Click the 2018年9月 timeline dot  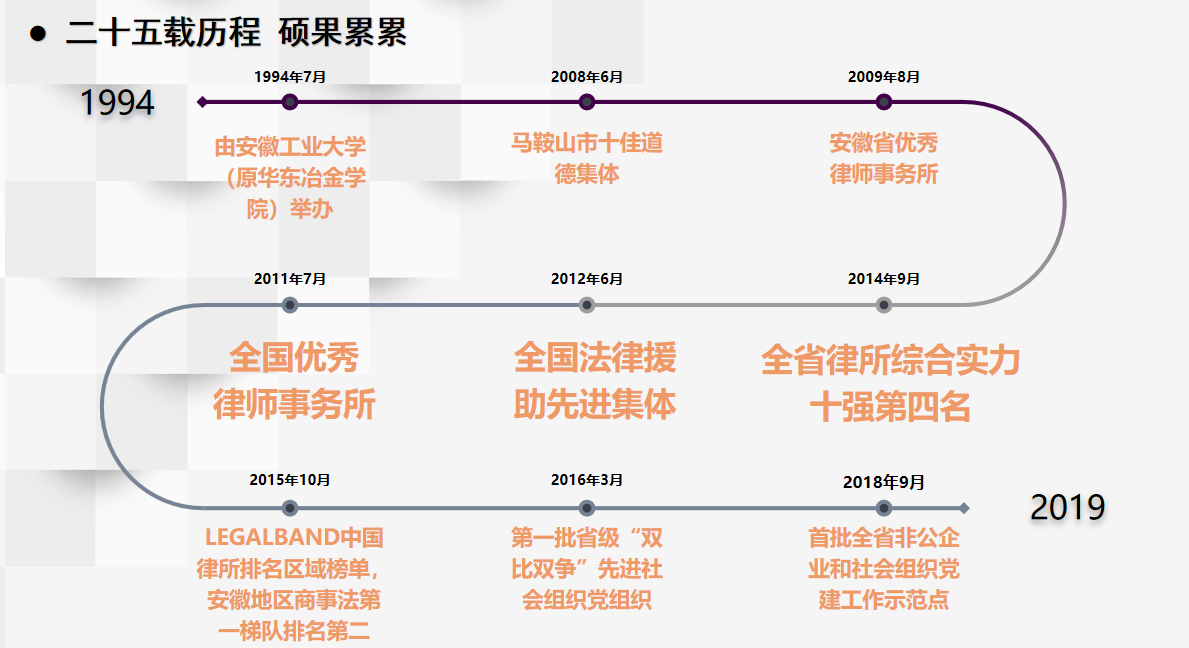click(x=883, y=508)
